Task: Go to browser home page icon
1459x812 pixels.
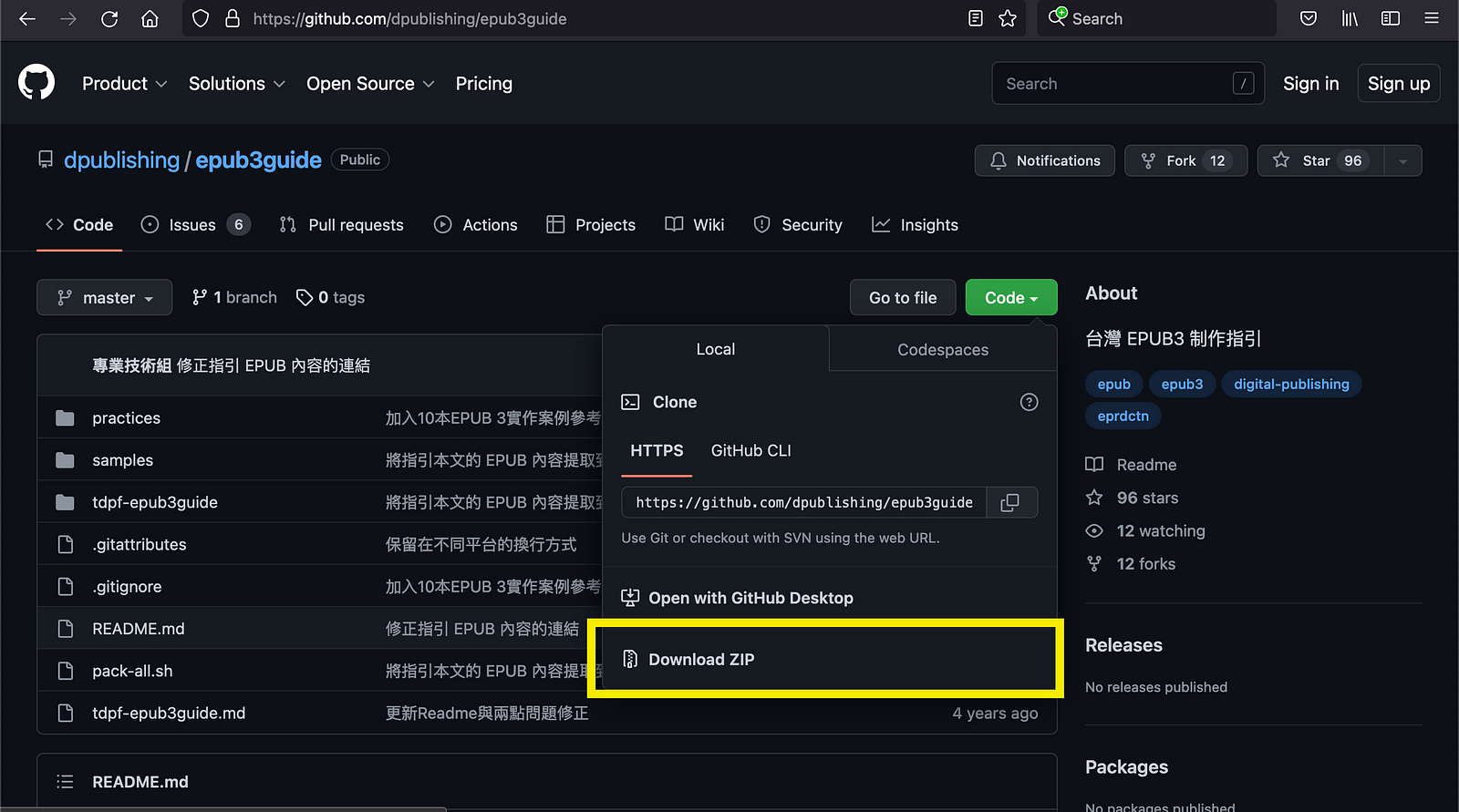Action: point(150,18)
